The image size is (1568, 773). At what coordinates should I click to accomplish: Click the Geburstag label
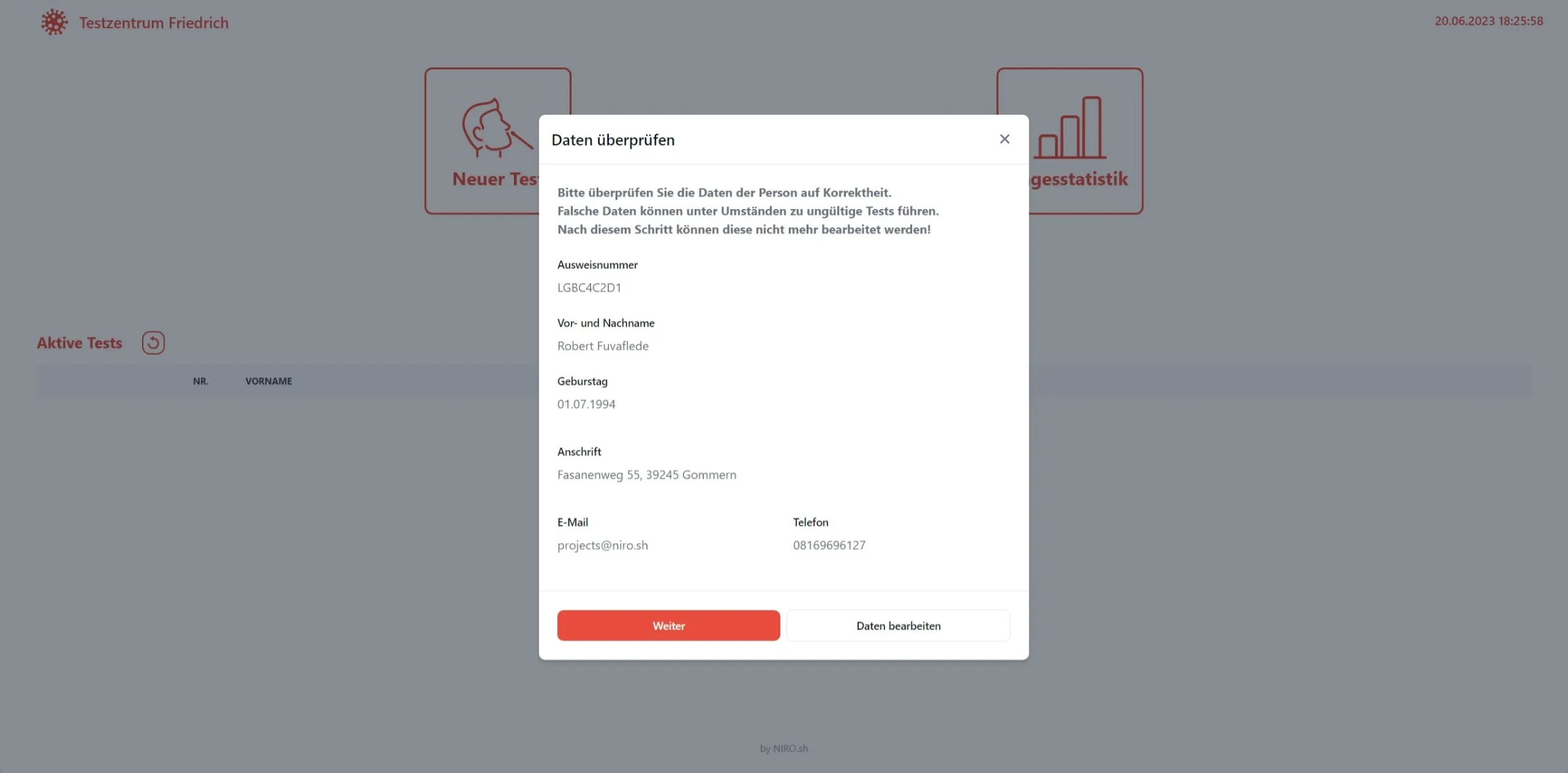pyautogui.click(x=582, y=381)
